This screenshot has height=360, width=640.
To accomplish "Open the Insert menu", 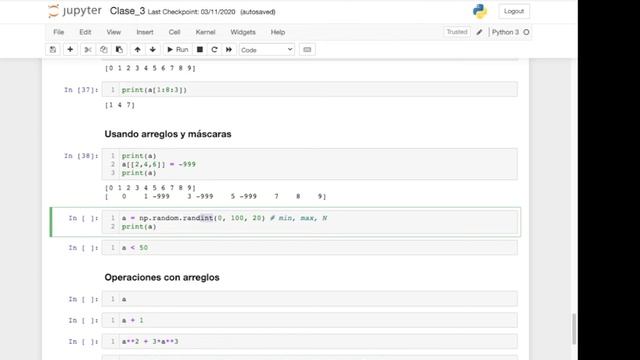I will click(x=145, y=32).
